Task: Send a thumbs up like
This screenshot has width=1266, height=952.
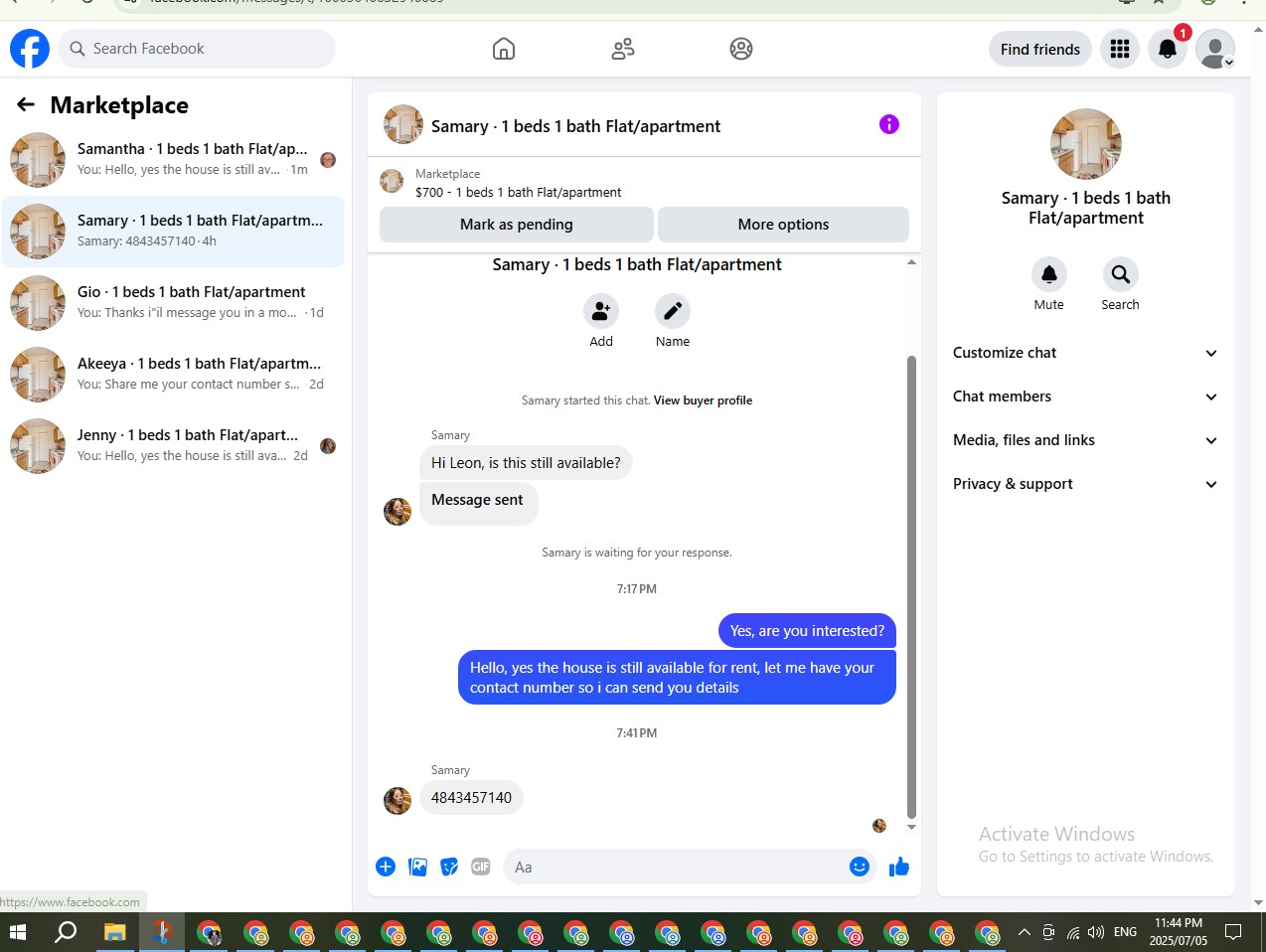Action: pos(899,867)
